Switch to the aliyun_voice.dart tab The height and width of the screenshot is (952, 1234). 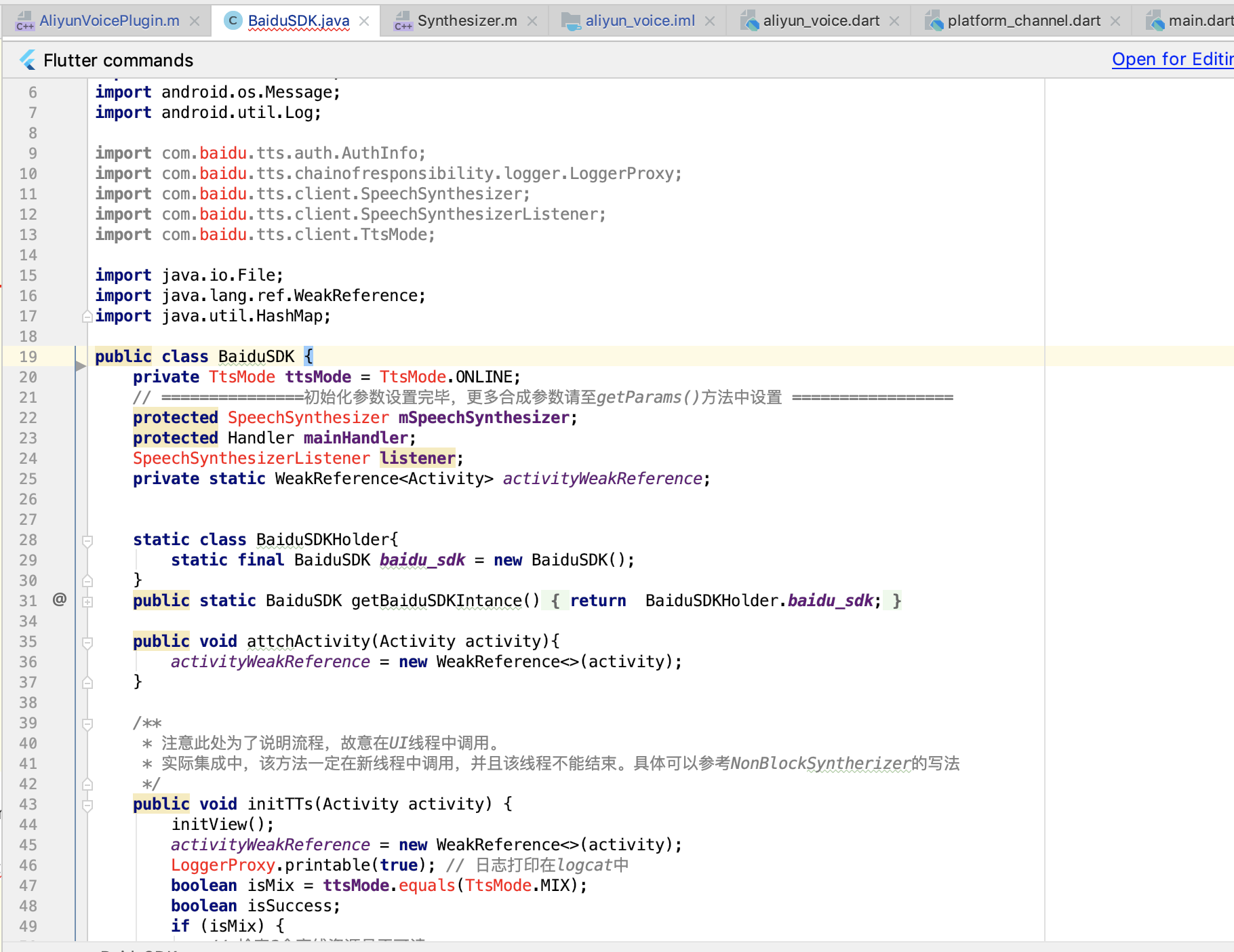(821, 21)
